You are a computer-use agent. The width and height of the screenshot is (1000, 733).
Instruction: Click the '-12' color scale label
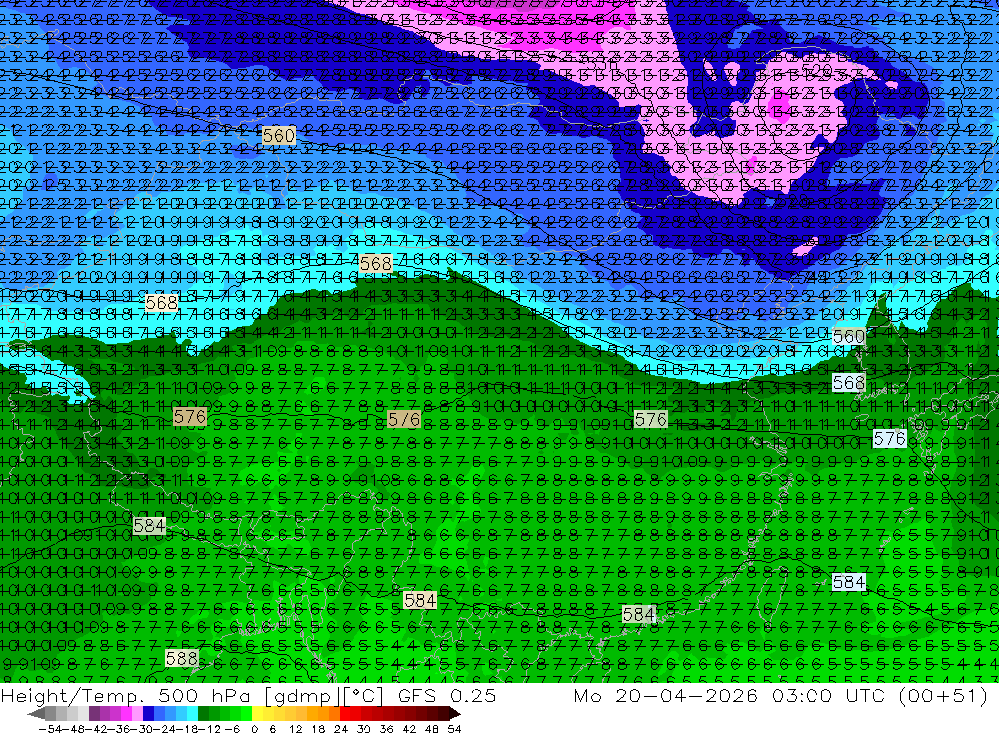pos(209,729)
